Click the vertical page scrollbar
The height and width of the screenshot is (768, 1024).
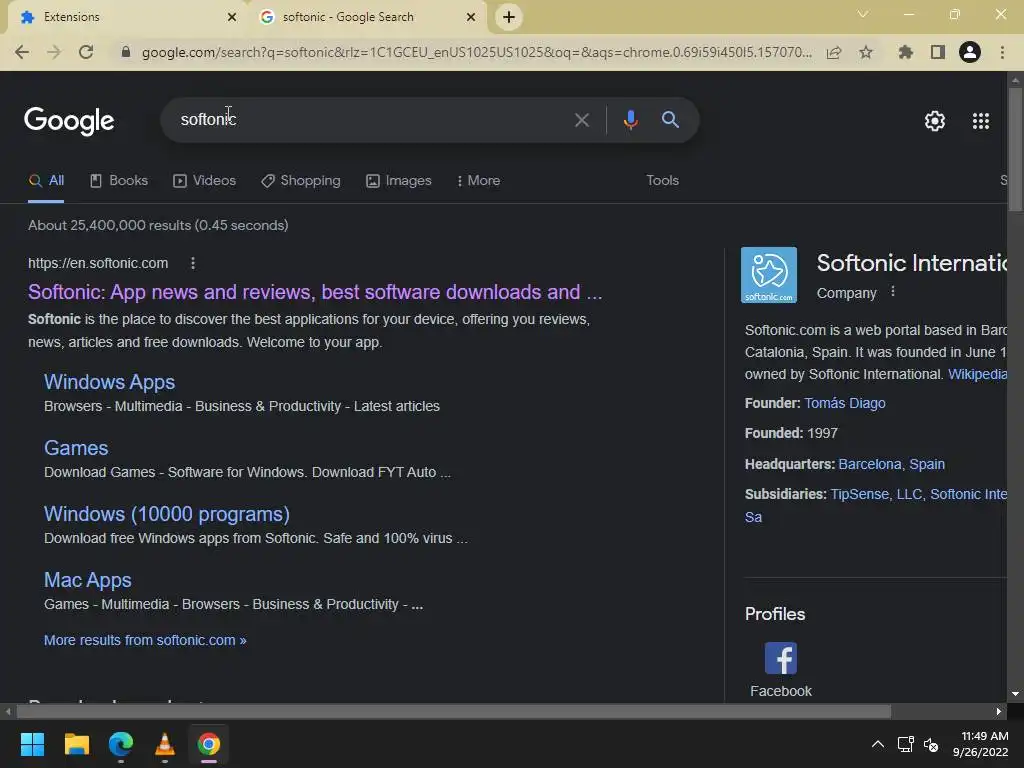(x=1015, y=150)
